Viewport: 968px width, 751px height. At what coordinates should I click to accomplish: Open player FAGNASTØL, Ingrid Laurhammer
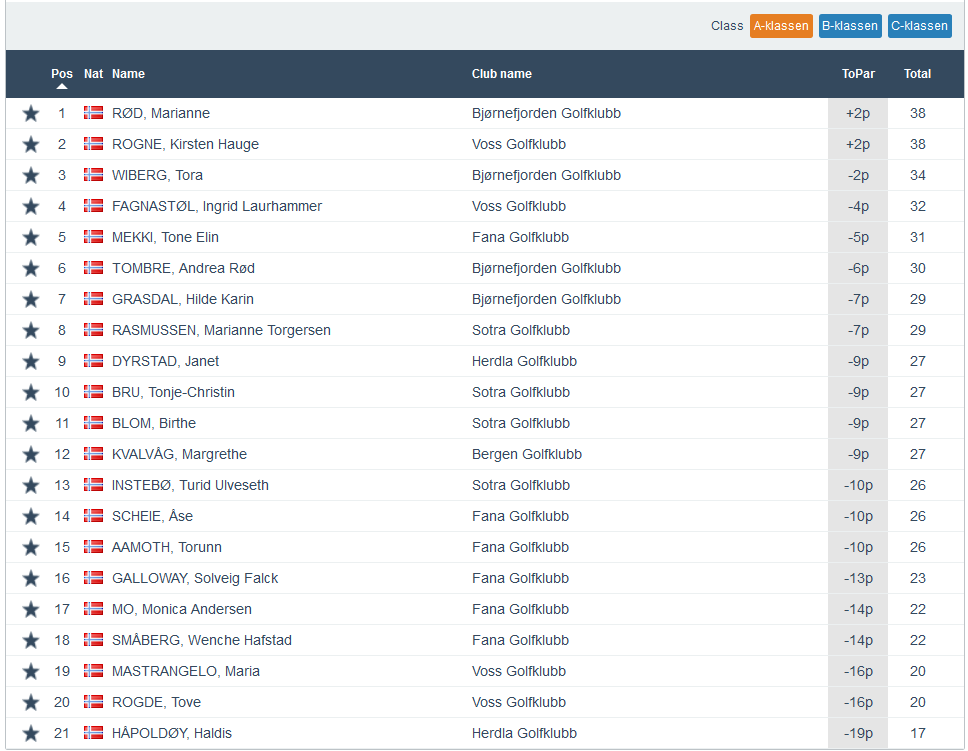pyautogui.click(x=216, y=206)
